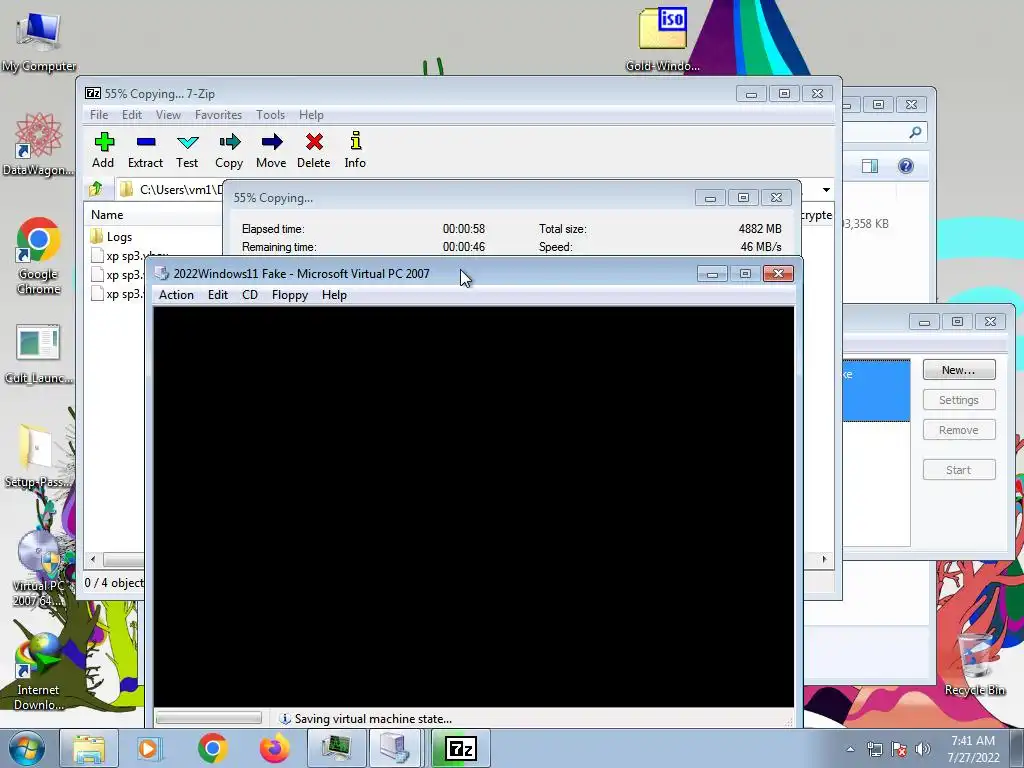1024x768 pixels.
Task: Open Virtual PC 2007 64 installer icon
Action: coord(39,568)
